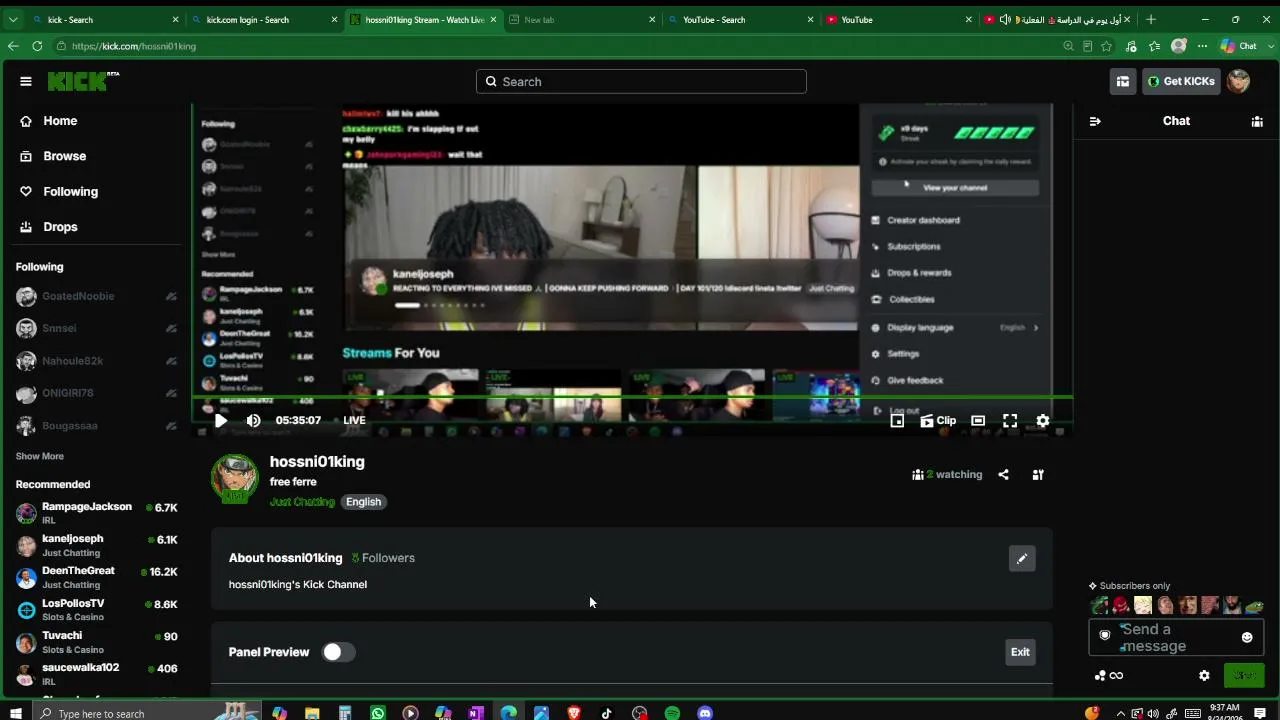Open Tuvachi recommended stream
The image size is (1280, 720).
(x=96, y=642)
